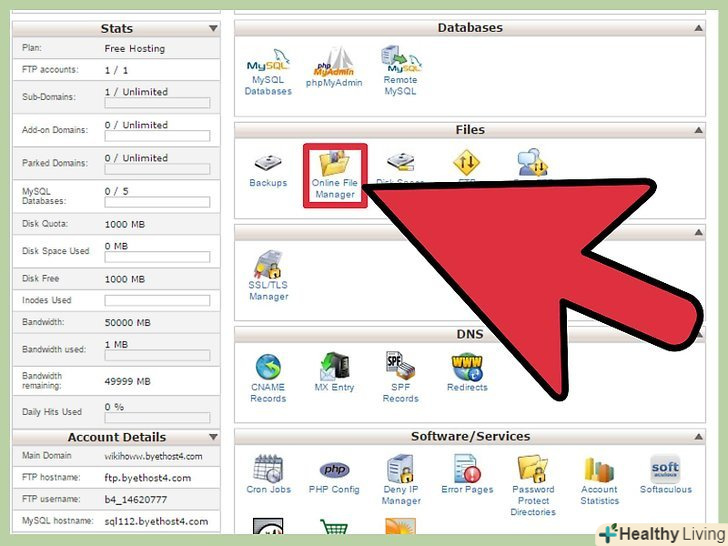Click the Stats panel header
This screenshot has width=728, height=546.
(116, 28)
